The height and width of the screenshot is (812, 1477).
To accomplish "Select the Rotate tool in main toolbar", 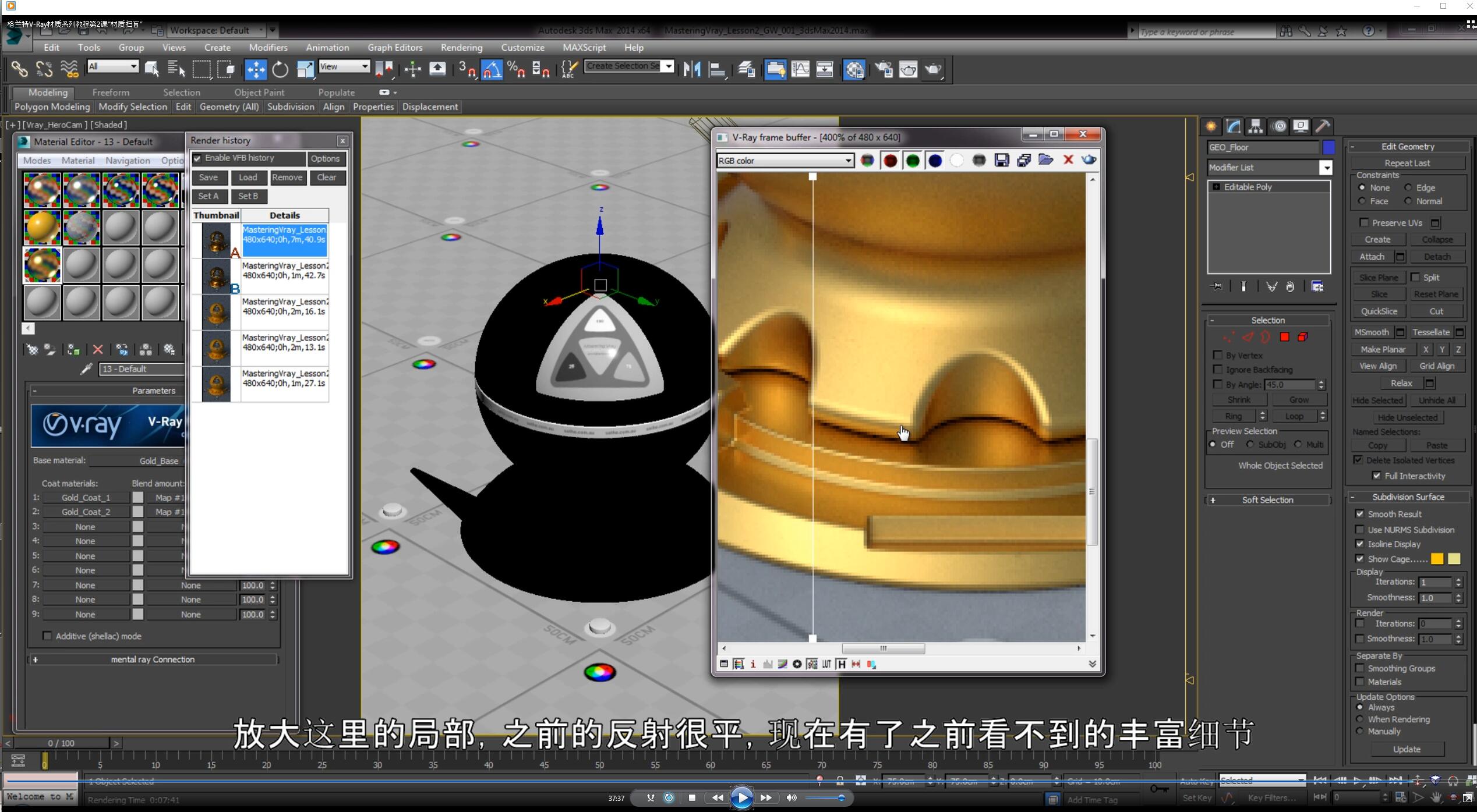I will [280, 69].
